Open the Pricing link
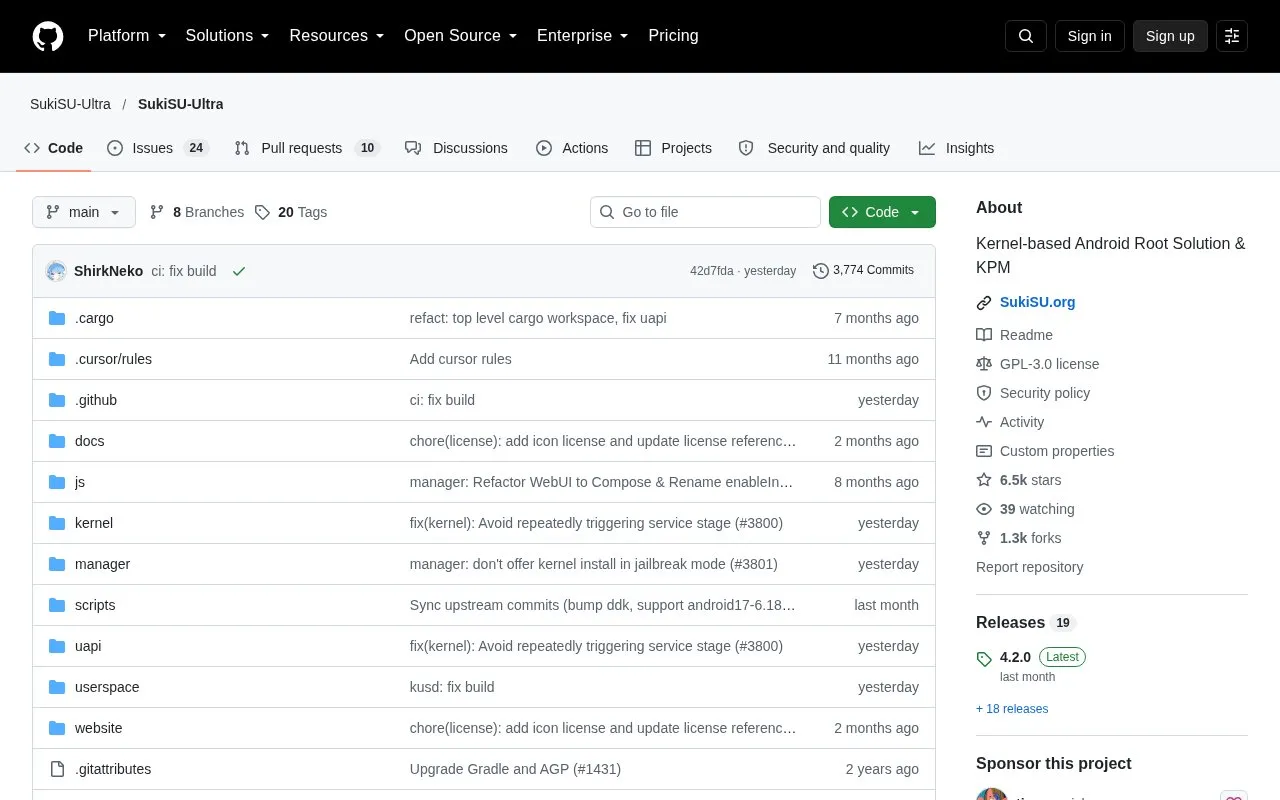 (x=673, y=36)
